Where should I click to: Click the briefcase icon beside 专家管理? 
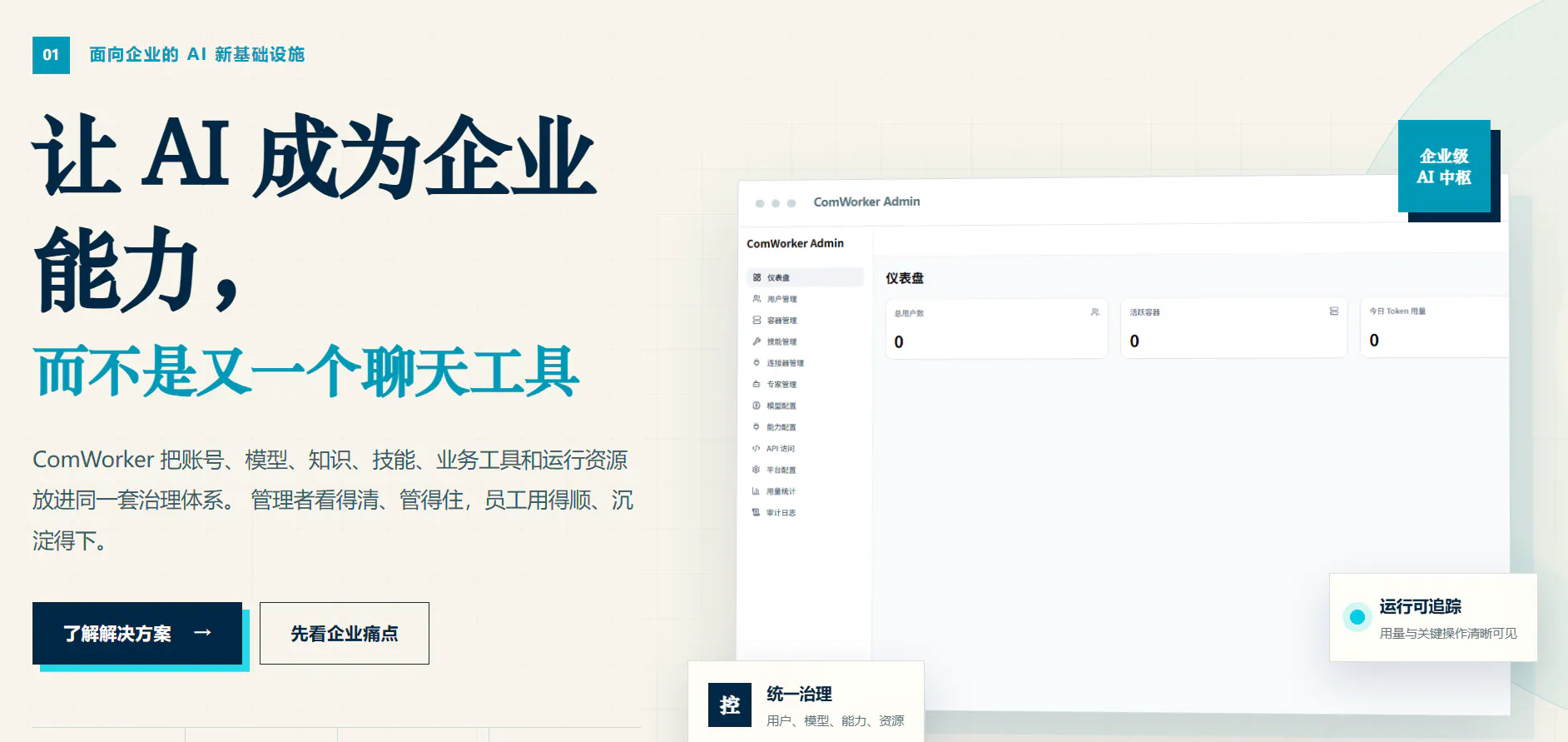tap(757, 384)
